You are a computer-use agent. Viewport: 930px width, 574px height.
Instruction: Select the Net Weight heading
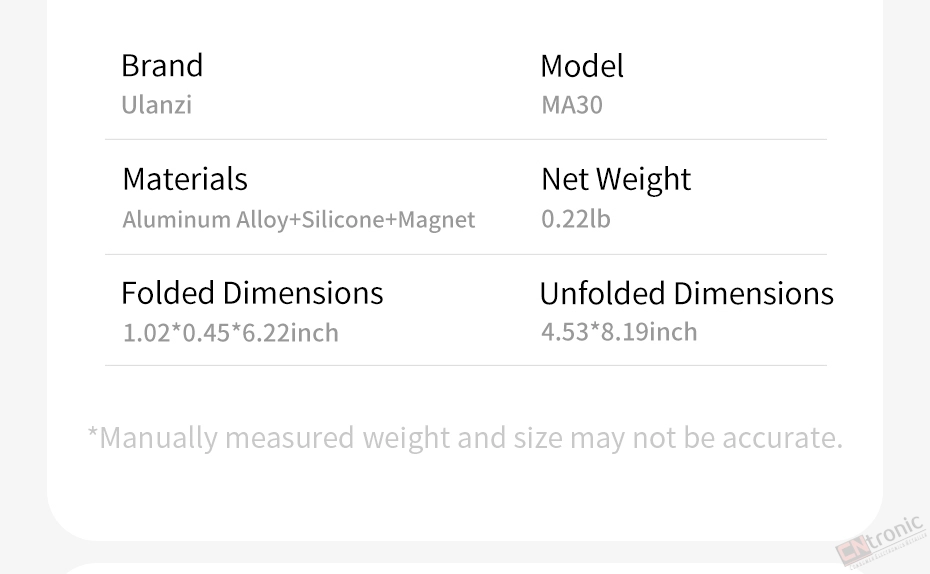[x=616, y=179]
